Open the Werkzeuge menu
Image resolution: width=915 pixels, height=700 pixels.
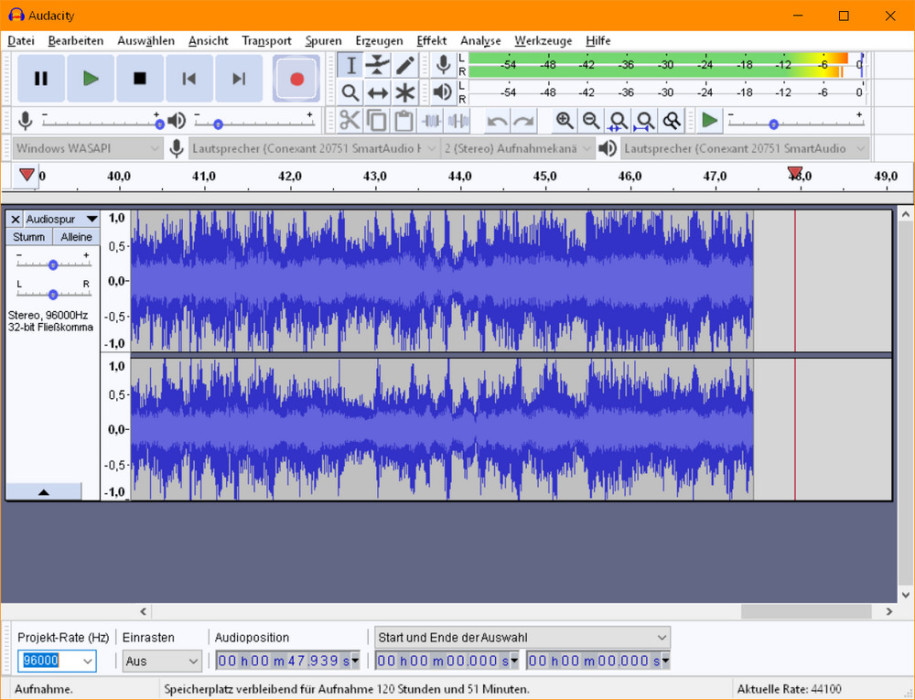click(543, 41)
